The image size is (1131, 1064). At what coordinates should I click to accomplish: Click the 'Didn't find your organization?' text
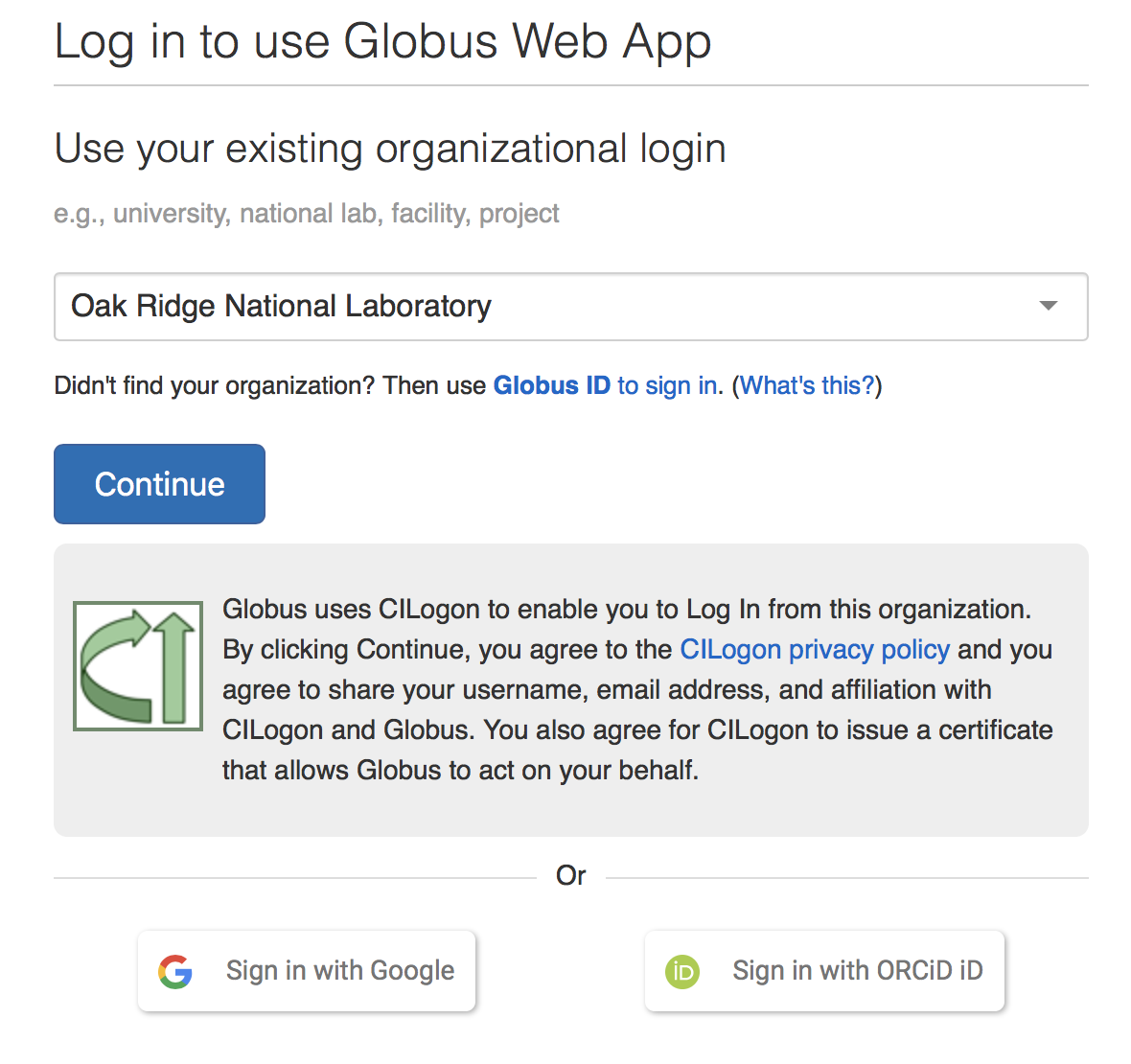point(215,385)
